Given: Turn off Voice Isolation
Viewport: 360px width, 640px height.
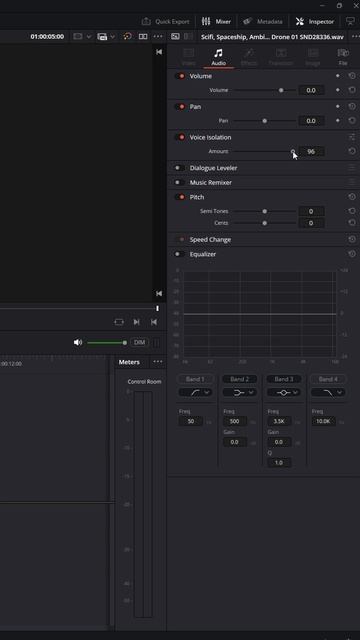Looking at the screenshot, I should [x=180, y=137].
